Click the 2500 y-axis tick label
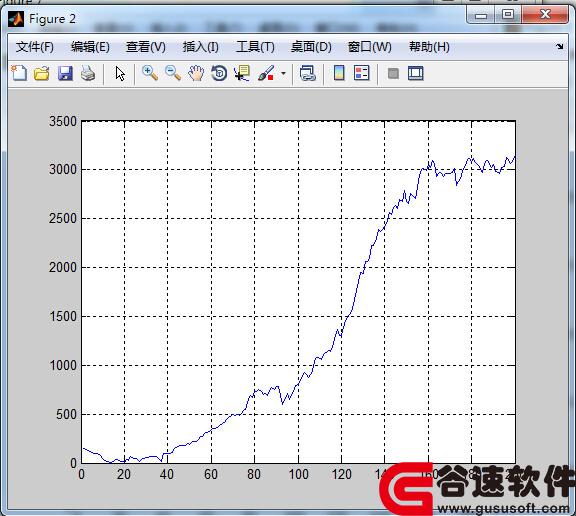This screenshot has width=576, height=516. (63, 218)
